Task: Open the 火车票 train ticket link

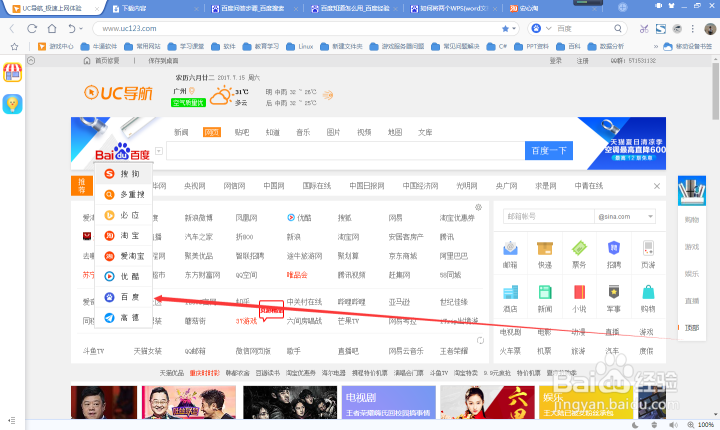Action: point(510,351)
